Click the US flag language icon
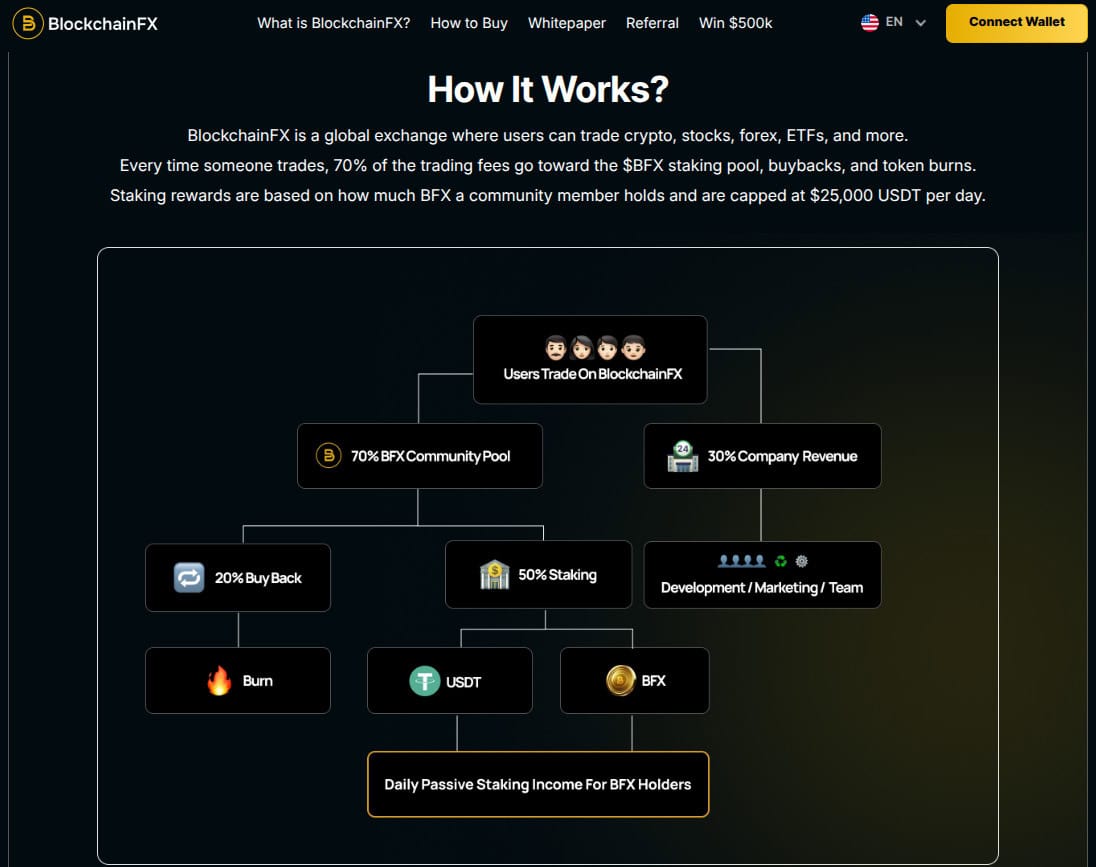1096x867 pixels. (x=870, y=22)
